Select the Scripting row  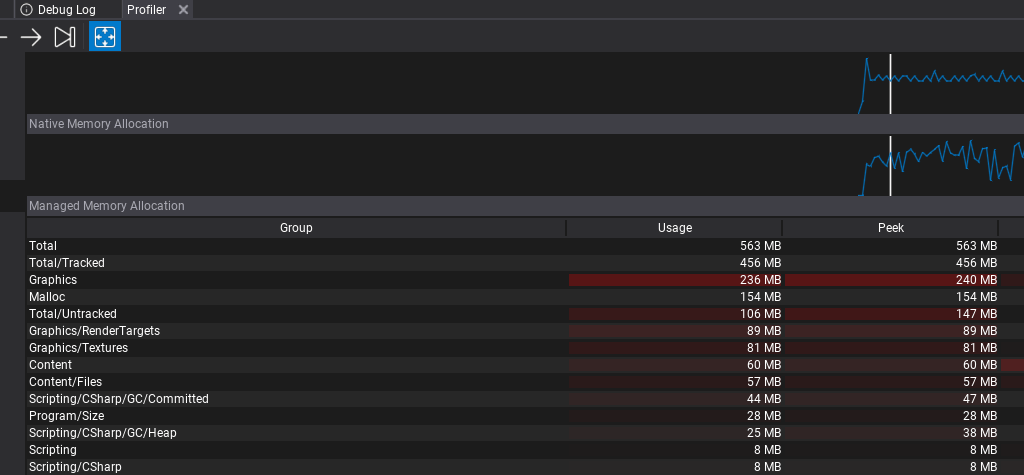tap(525, 450)
